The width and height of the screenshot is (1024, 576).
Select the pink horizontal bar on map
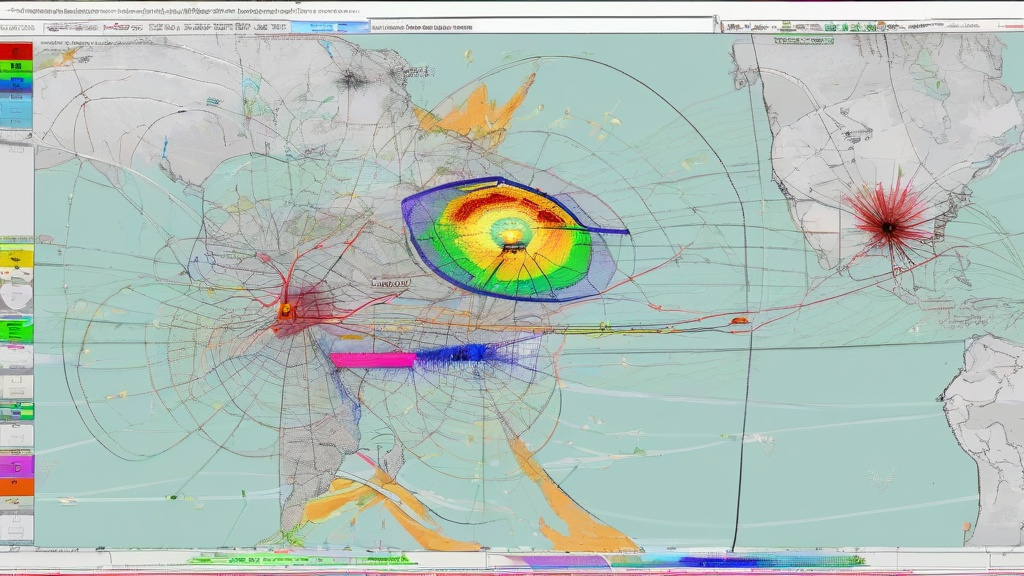(373, 359)
